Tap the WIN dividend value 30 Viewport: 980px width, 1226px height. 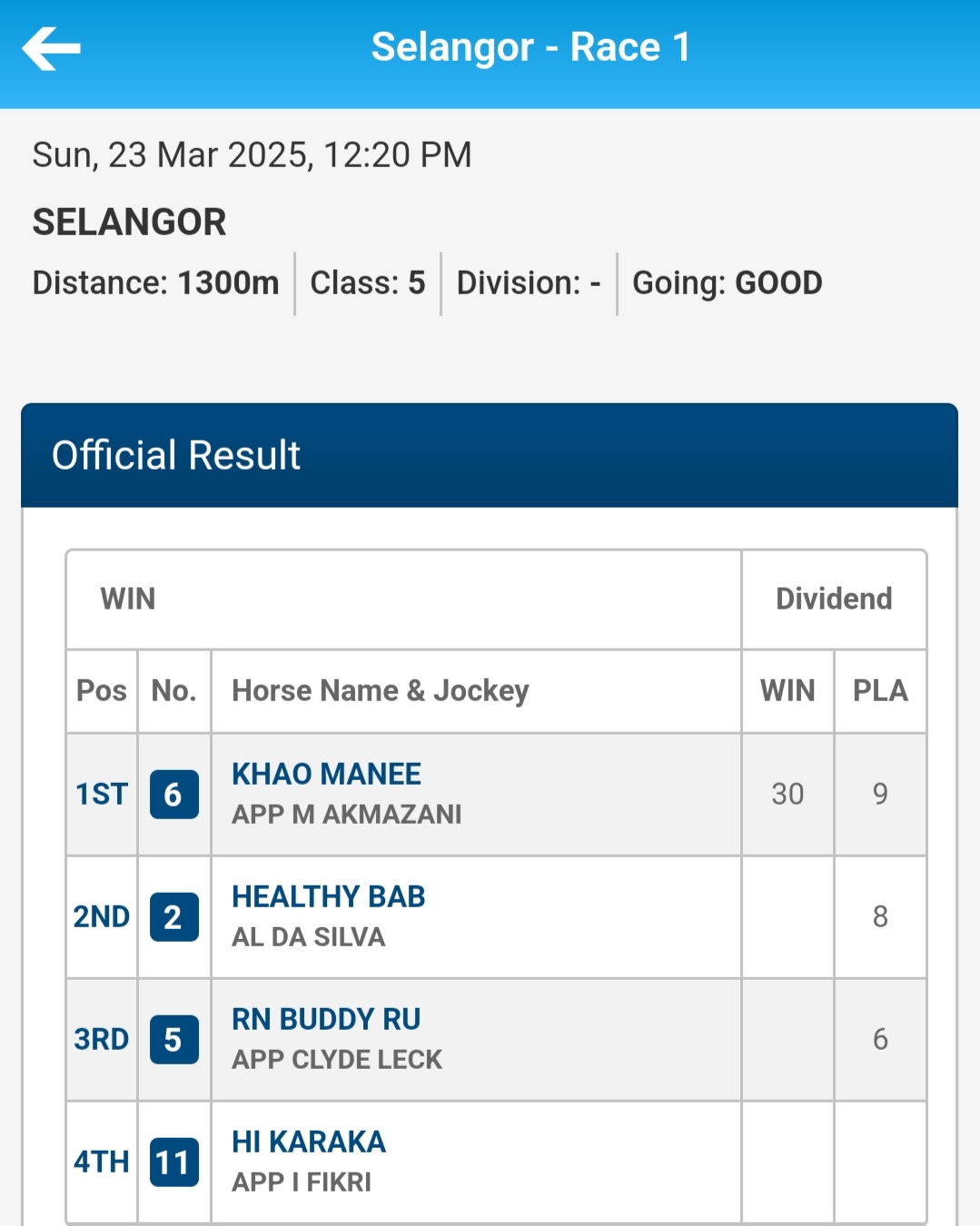(x=787, y=795)
